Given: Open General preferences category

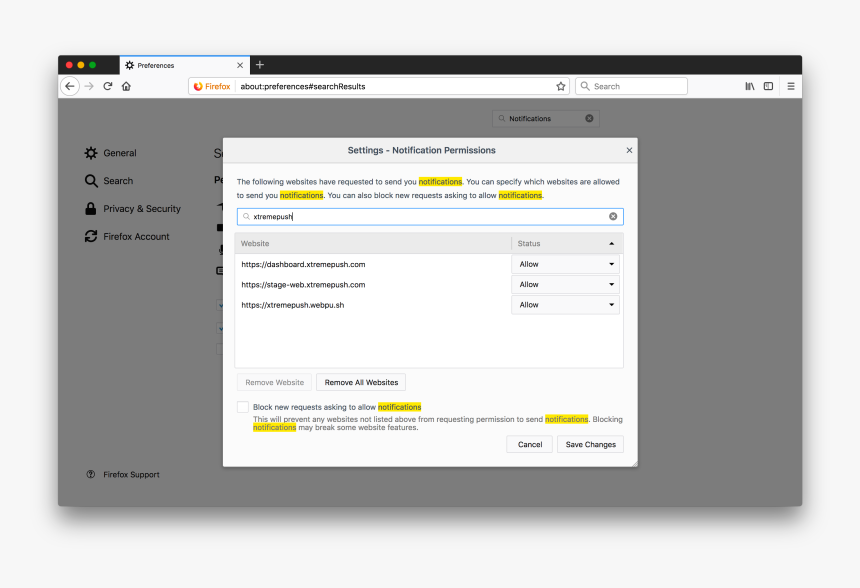Looking at the screenshot, I should click(x=111, y=153).
